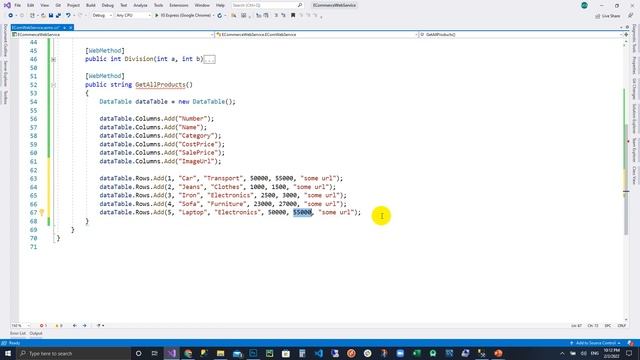Screen dimensions: 640x360
Task: Open the run target dropdown arrow
Action: pyautogui.click(x=213, y=16)
